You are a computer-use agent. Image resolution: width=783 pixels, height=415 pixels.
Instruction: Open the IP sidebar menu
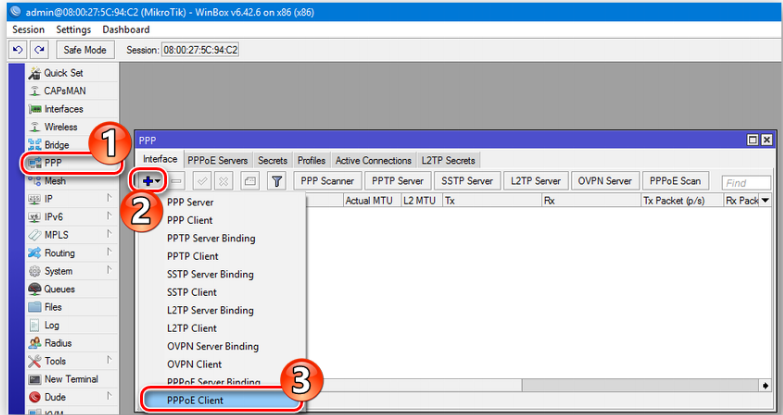pos(72,199)
